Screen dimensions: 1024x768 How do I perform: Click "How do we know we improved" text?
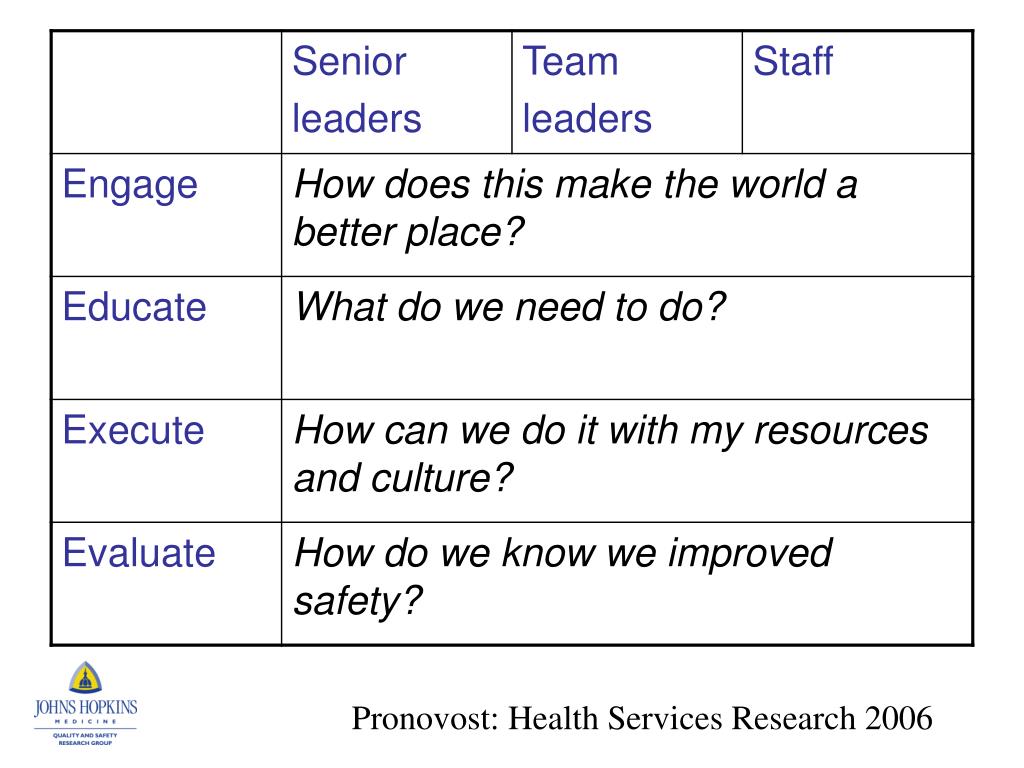click(563, 553)
